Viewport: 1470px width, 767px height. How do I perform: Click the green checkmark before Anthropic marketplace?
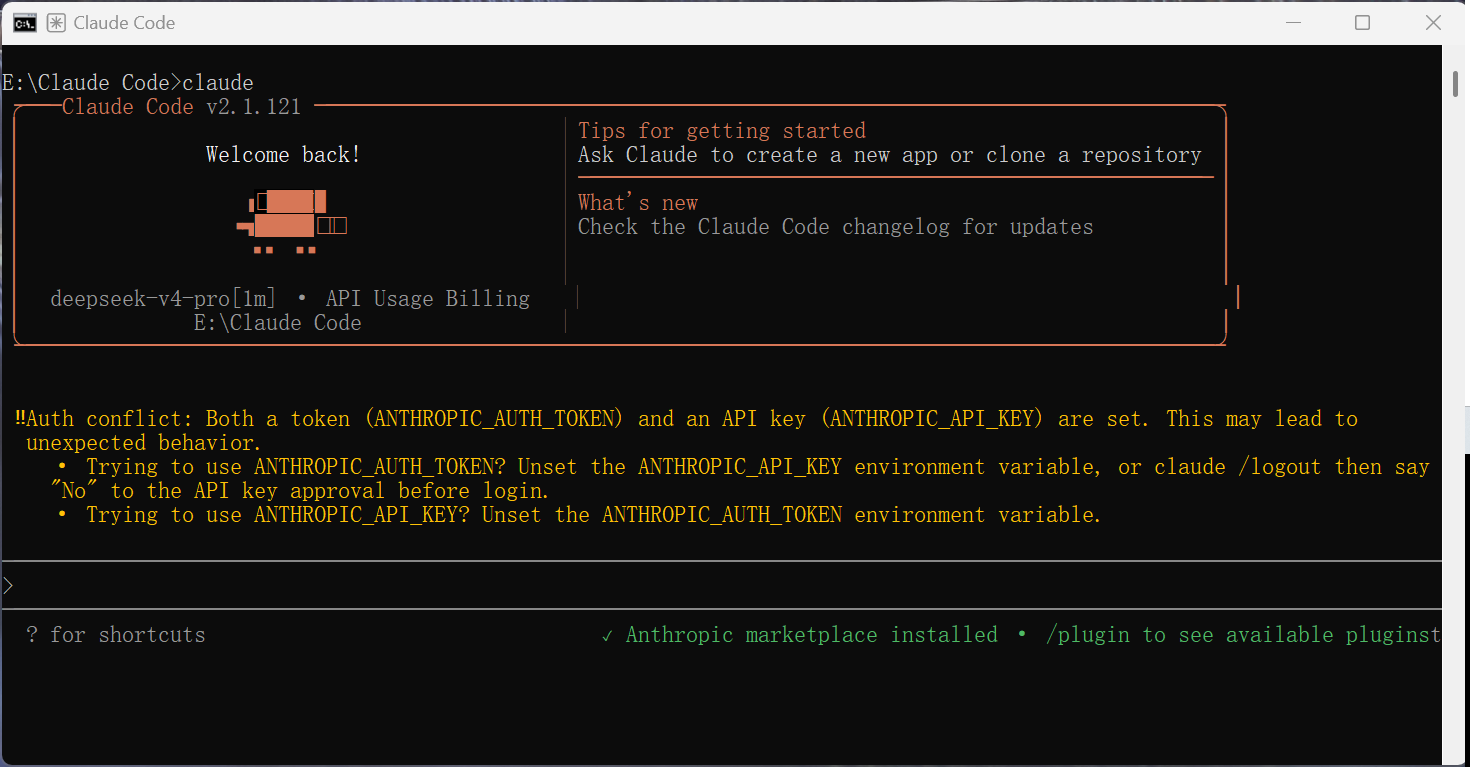click(608, 635)
